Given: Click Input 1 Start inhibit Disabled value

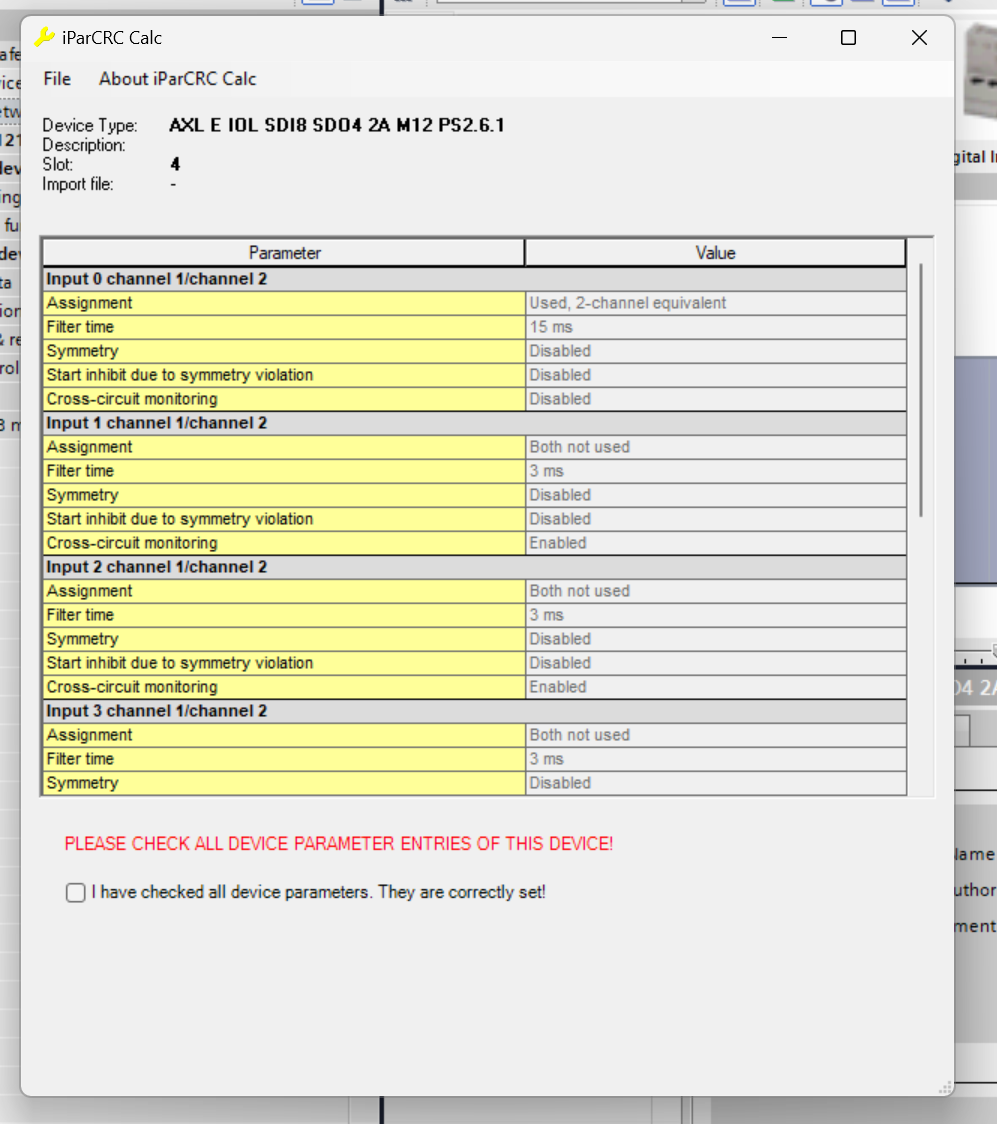Looking at the screenshot, I should pyautogui.click(x=715, y=519).
